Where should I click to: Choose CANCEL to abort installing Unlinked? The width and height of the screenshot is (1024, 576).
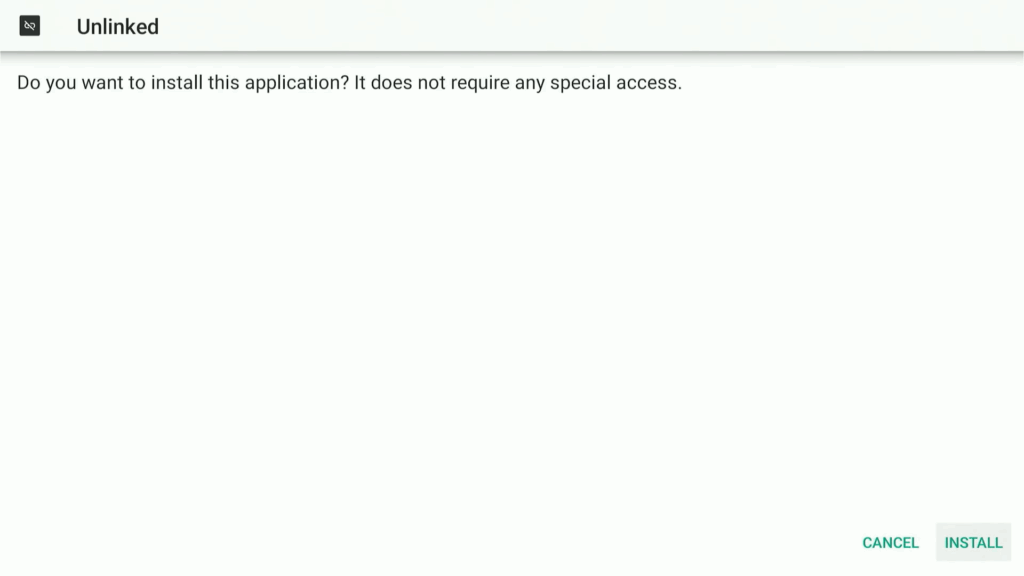pos(890,542)
